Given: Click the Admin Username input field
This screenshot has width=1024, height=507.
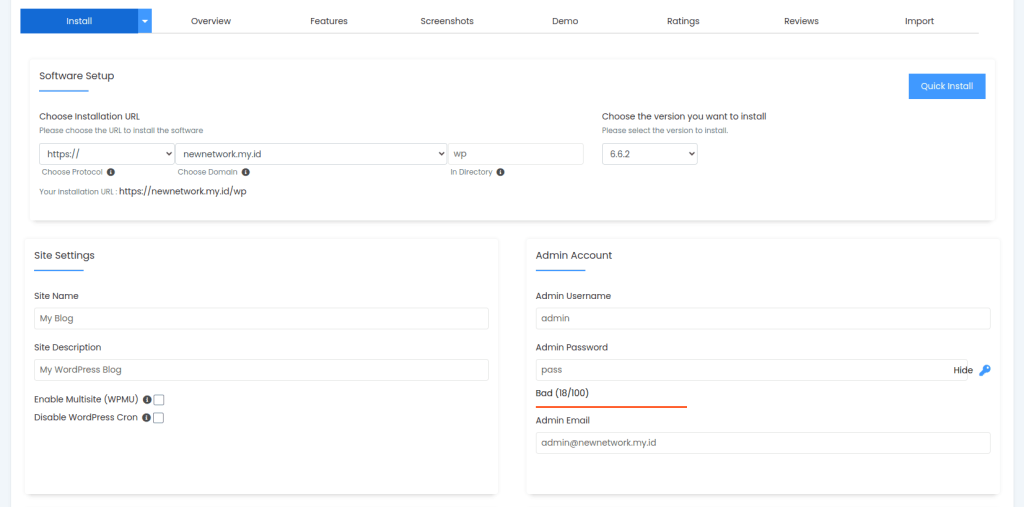Looking at the screenshot, I should [x=763, y=318].
